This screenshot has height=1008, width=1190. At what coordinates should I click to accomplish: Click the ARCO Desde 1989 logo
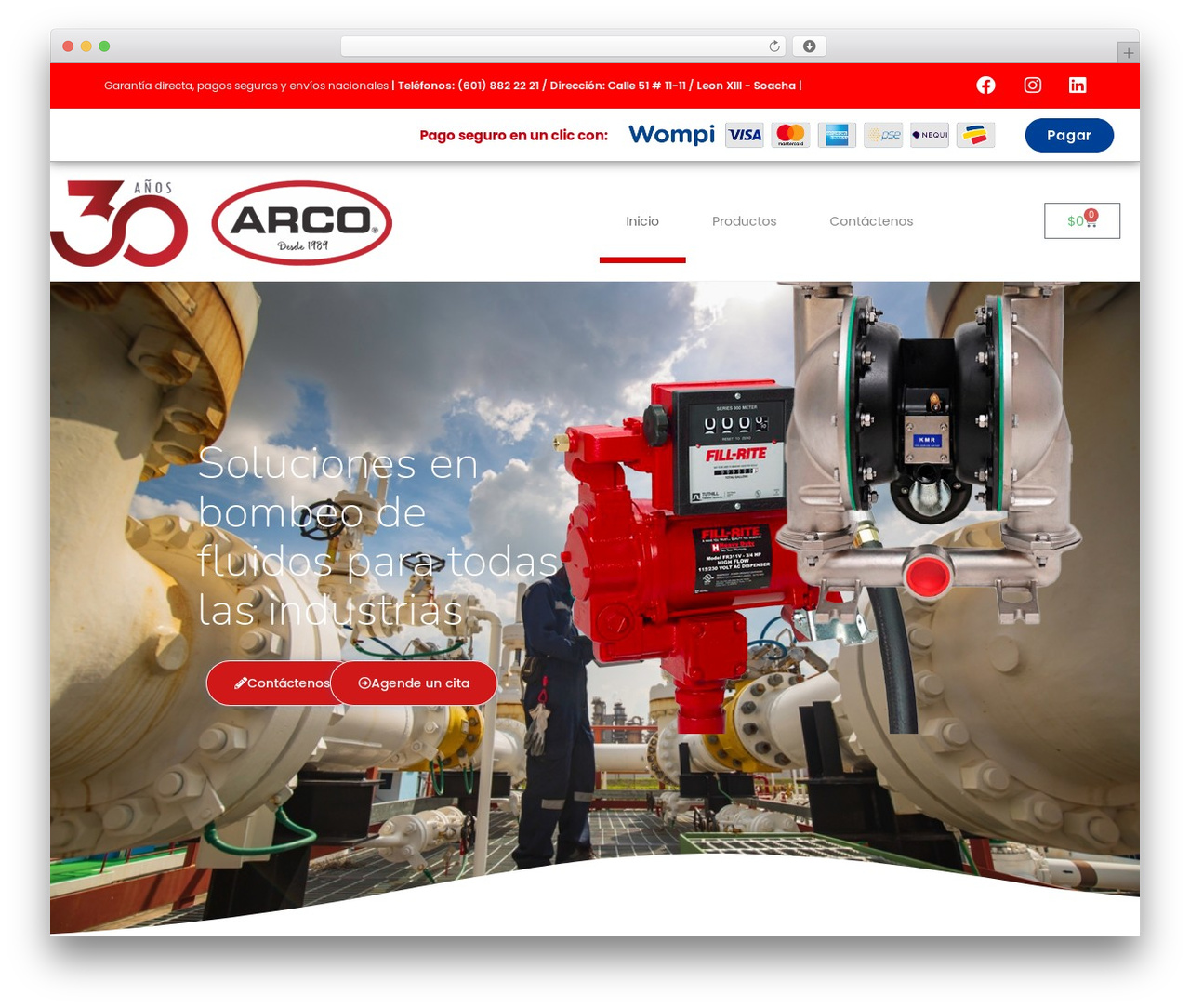(x=301, y=223)
